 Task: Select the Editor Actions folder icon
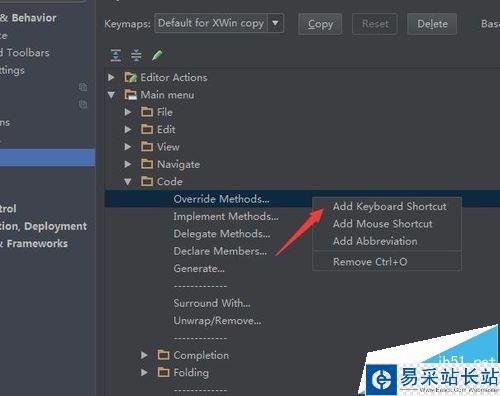click(x=130, y=77)
